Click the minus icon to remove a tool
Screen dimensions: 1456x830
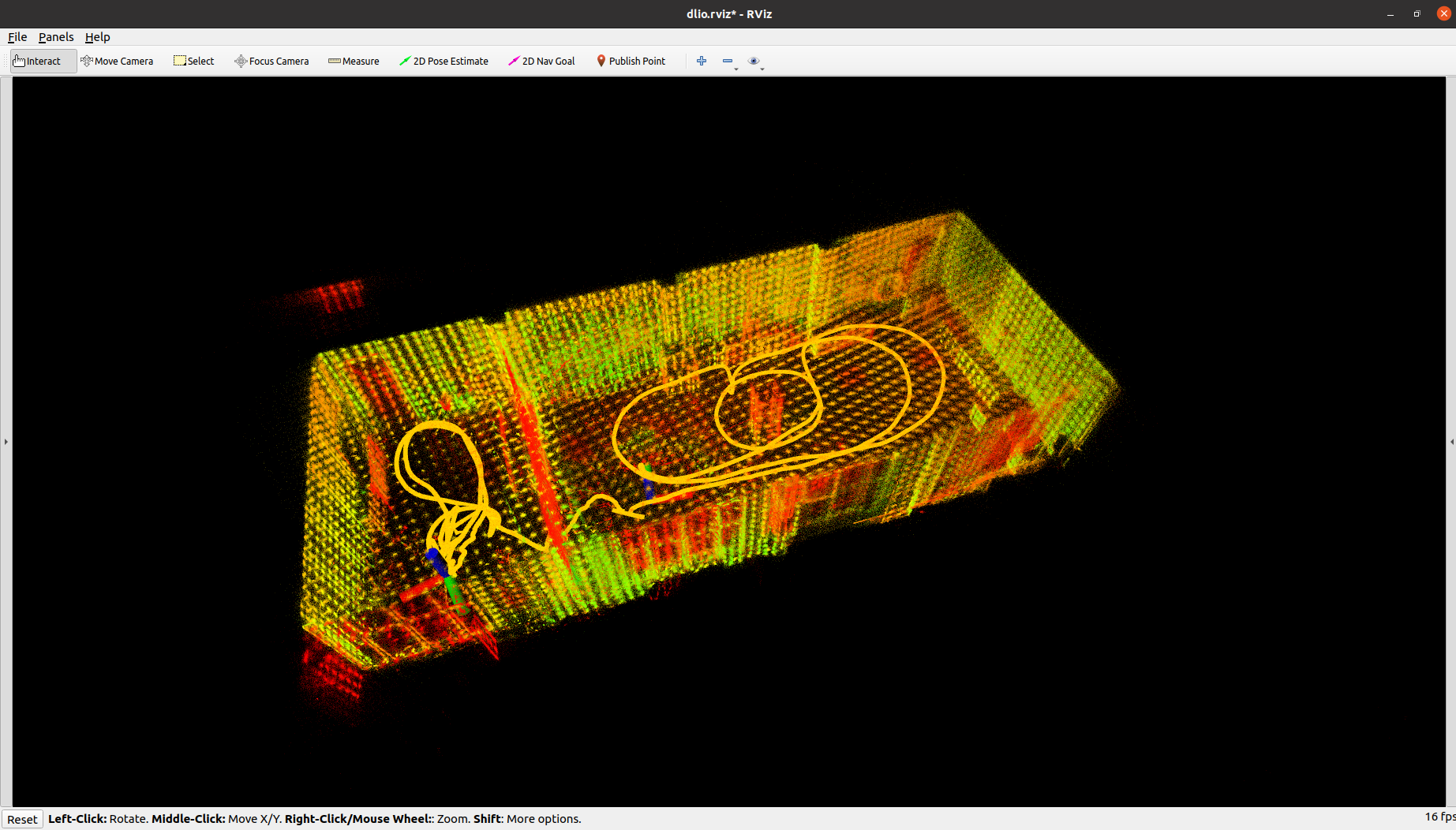727,61
